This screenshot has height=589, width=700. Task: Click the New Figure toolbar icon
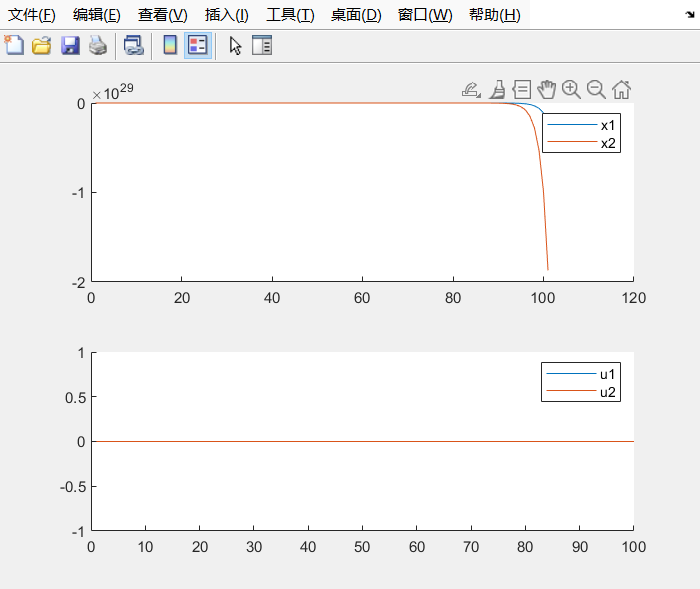tap(14, 45)
